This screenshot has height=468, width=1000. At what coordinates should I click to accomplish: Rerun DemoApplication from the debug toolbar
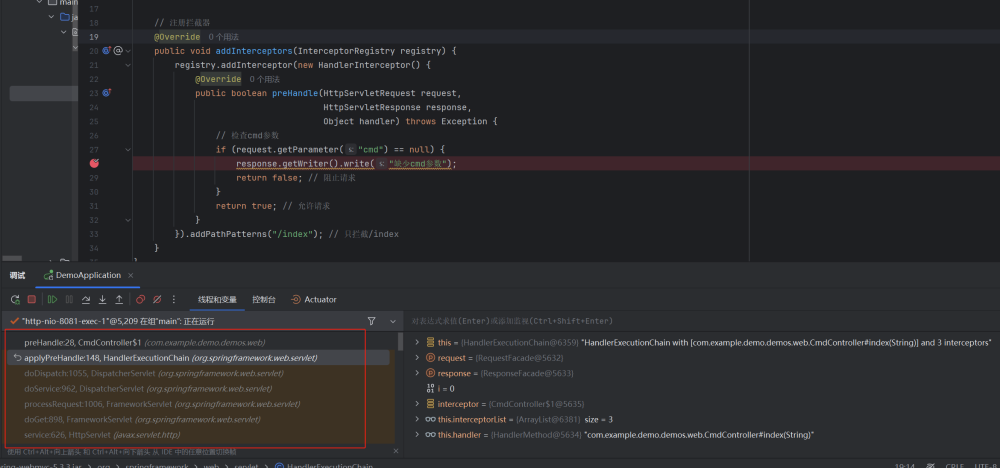click(x=15, y=299)
